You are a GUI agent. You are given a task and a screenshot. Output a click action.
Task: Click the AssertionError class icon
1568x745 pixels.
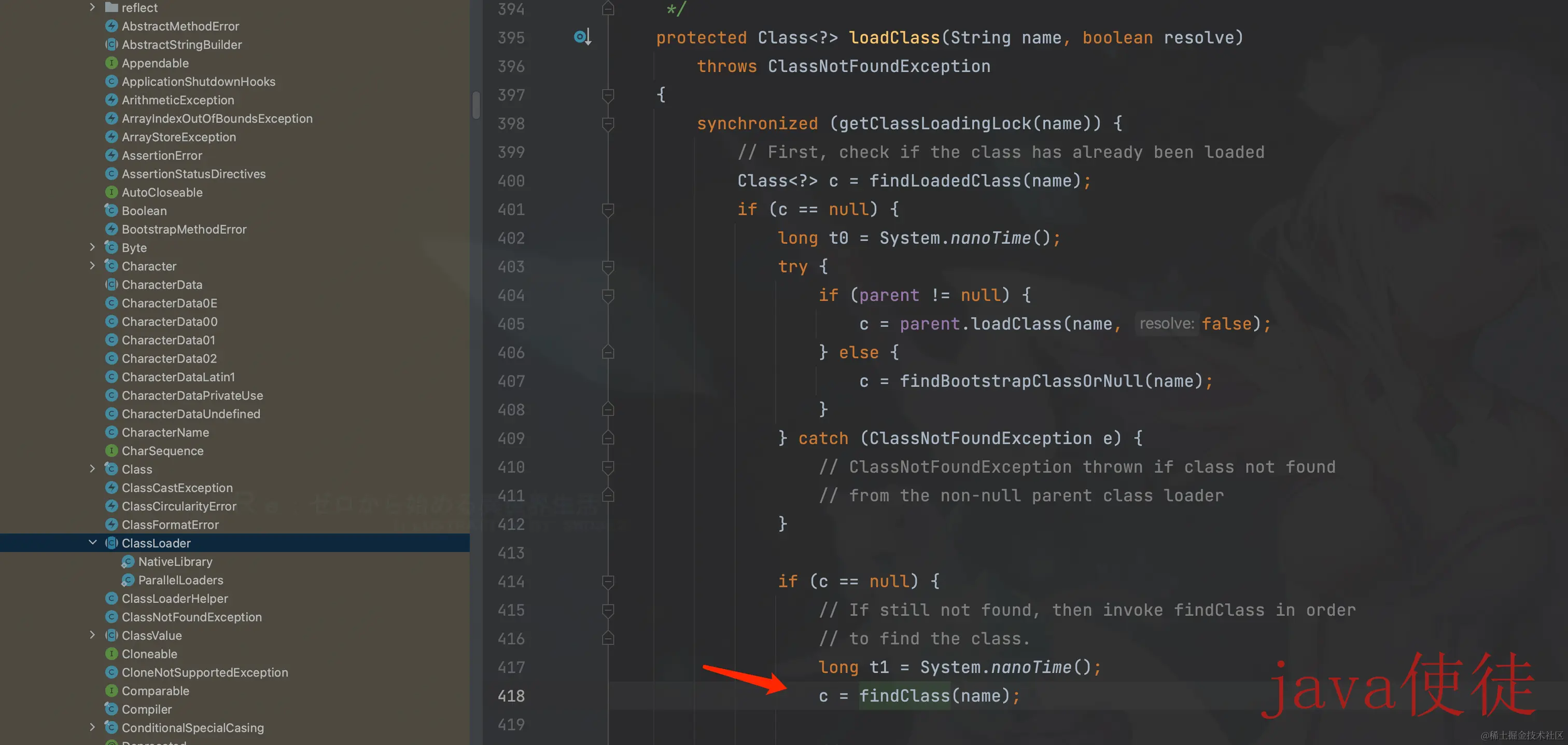tap(111, 155)
